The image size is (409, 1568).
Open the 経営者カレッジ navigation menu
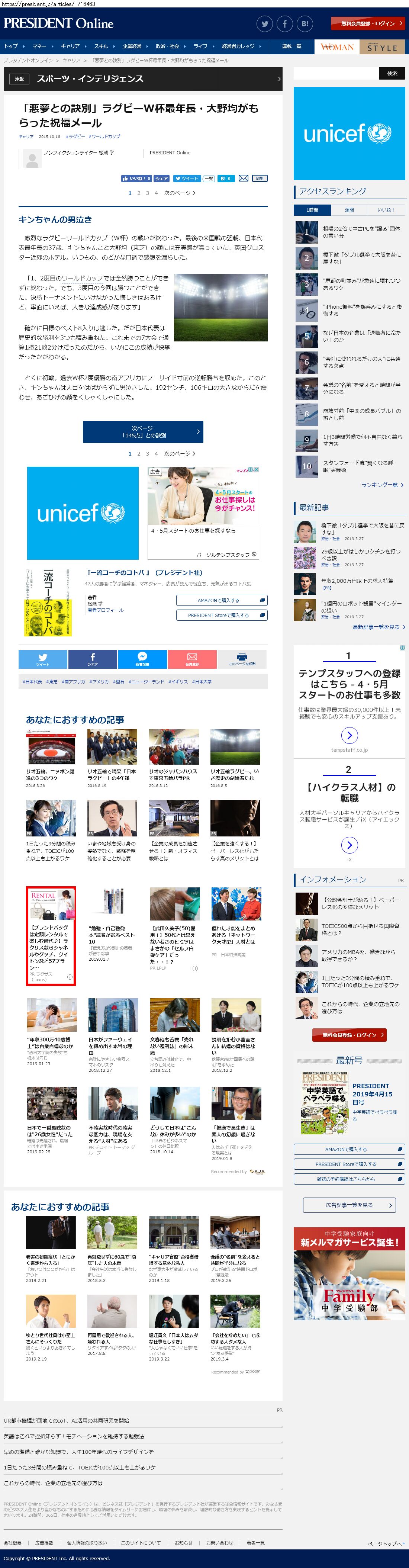pyautogui.click(x=242, y=46)
